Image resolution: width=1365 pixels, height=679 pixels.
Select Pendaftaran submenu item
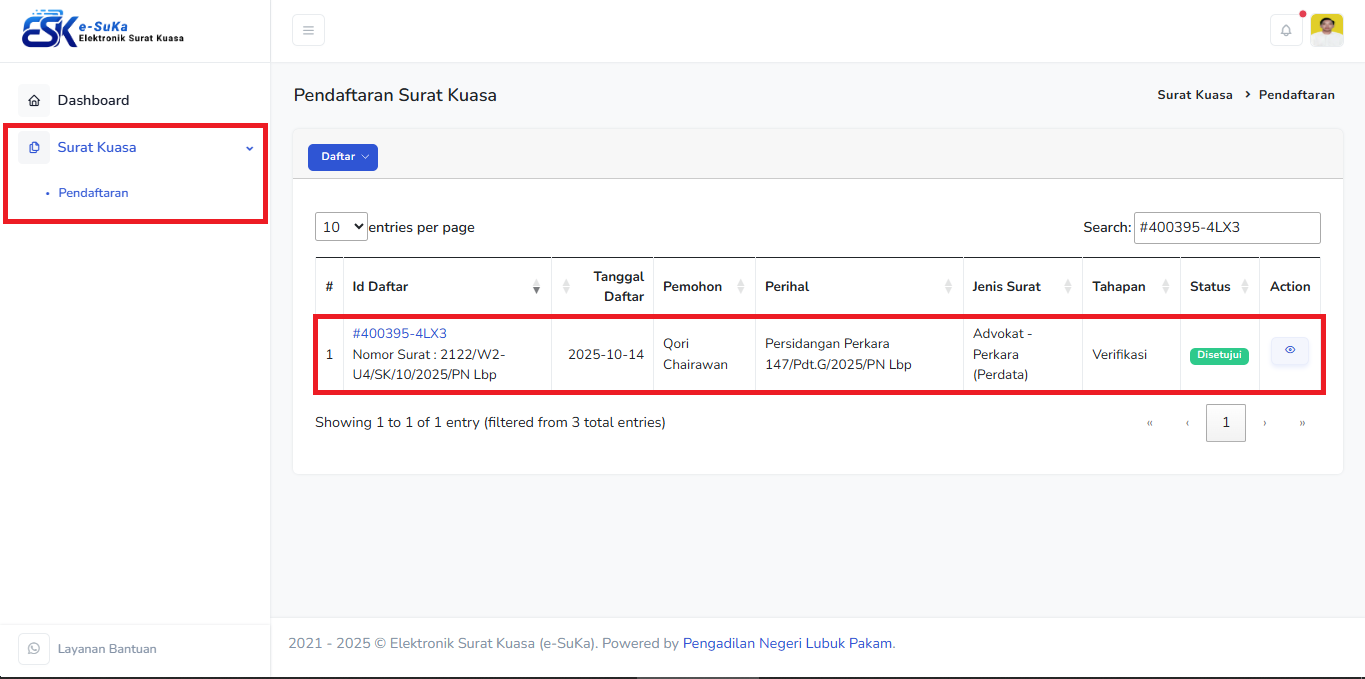(x=93, y=193)
